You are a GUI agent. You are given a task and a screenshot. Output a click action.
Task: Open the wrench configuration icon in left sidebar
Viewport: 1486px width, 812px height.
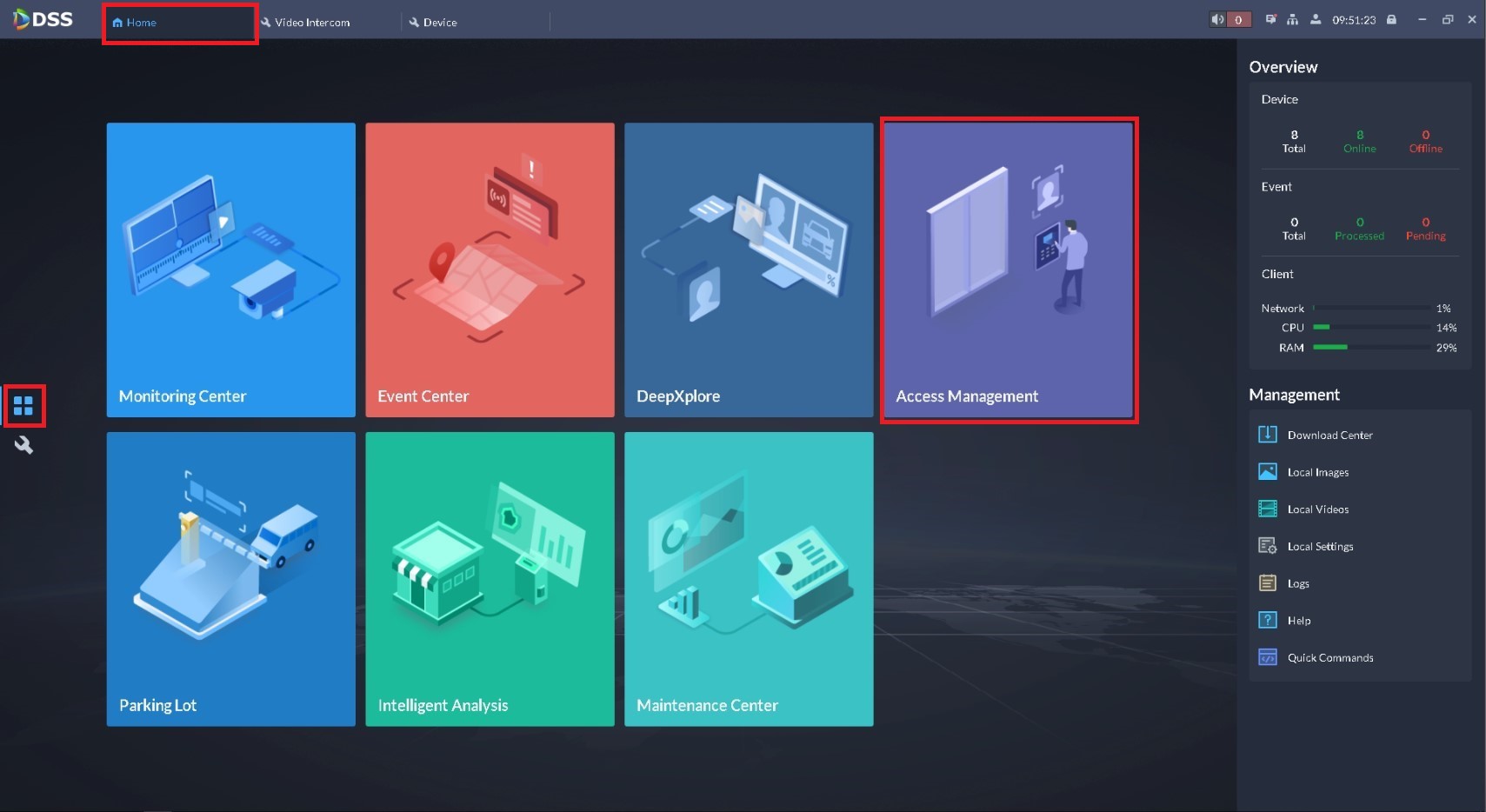[x=23, y=446]
